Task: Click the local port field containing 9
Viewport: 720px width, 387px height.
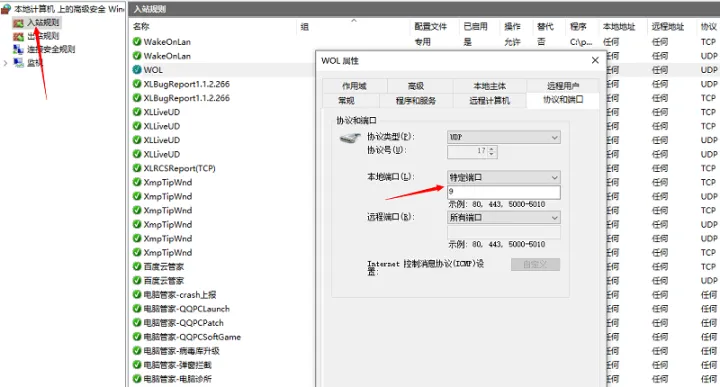Action: (x=504, y=192)
